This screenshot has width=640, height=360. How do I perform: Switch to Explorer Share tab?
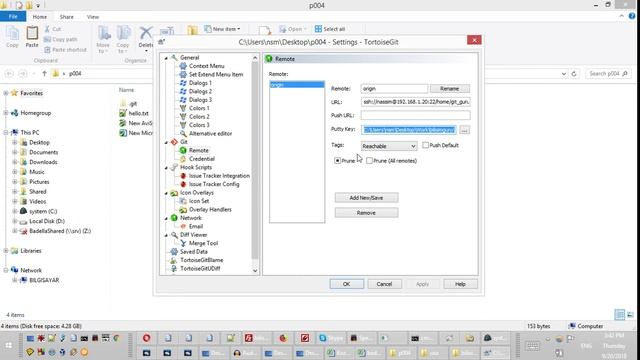(x=67, y=17)
